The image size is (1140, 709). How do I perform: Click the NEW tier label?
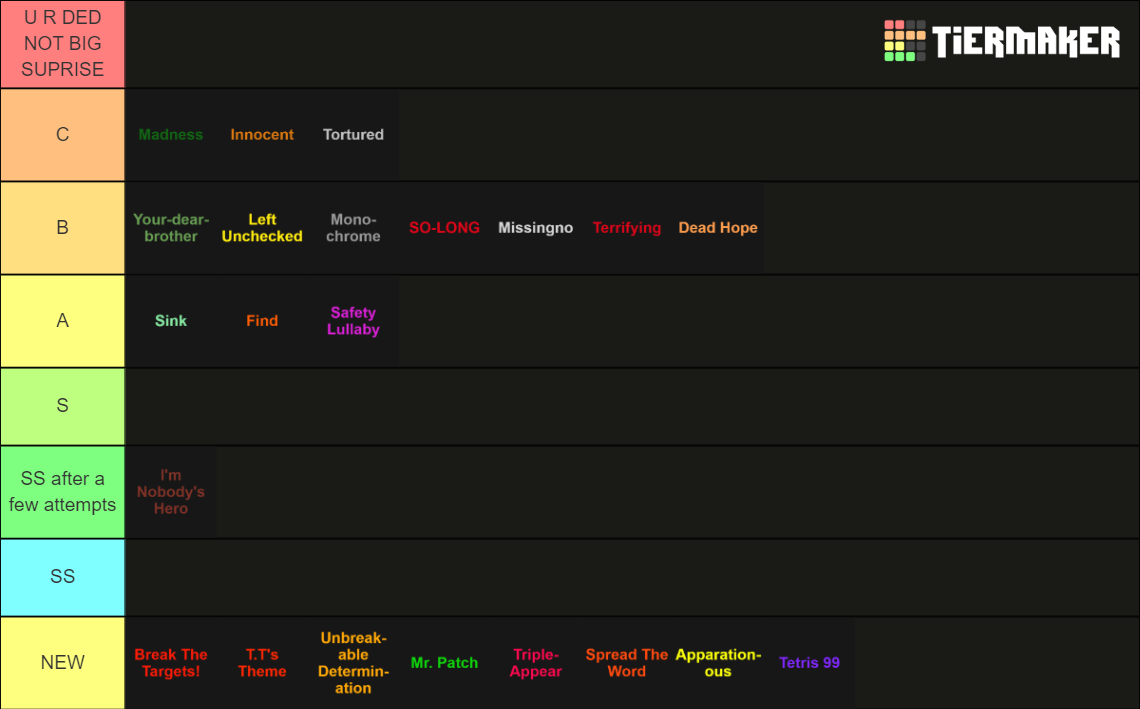(x=62, y=662)
